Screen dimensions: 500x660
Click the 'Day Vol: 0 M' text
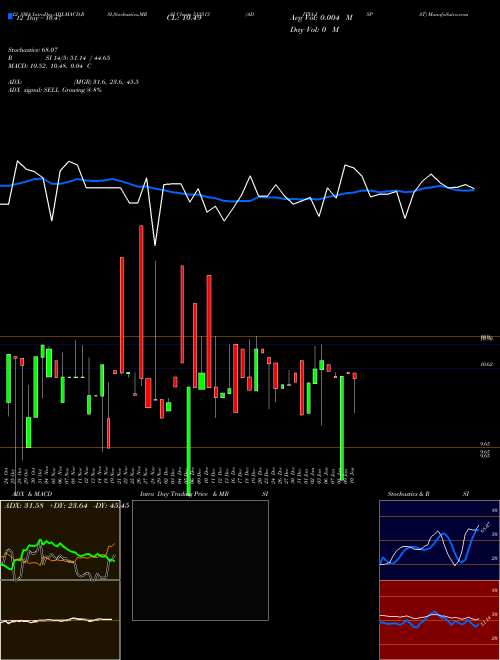(x=314, y=30)
